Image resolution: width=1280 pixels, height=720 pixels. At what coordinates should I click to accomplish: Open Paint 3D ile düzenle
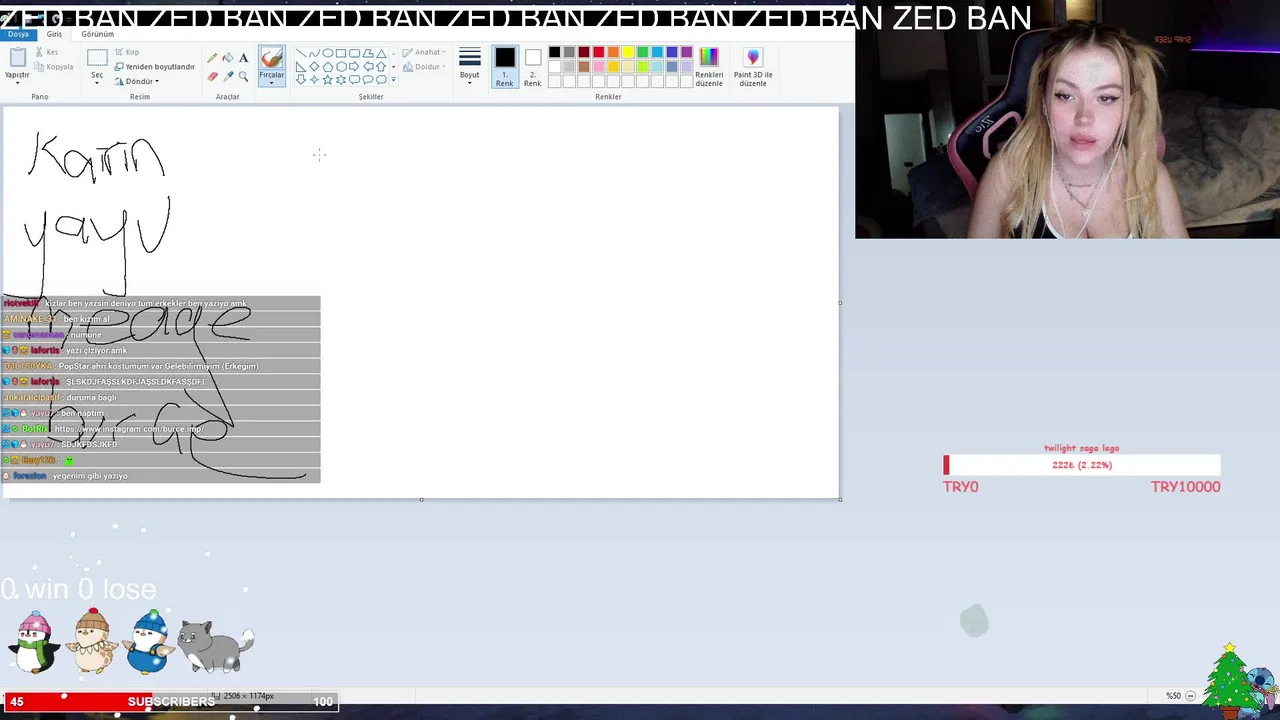click(753, 67)
